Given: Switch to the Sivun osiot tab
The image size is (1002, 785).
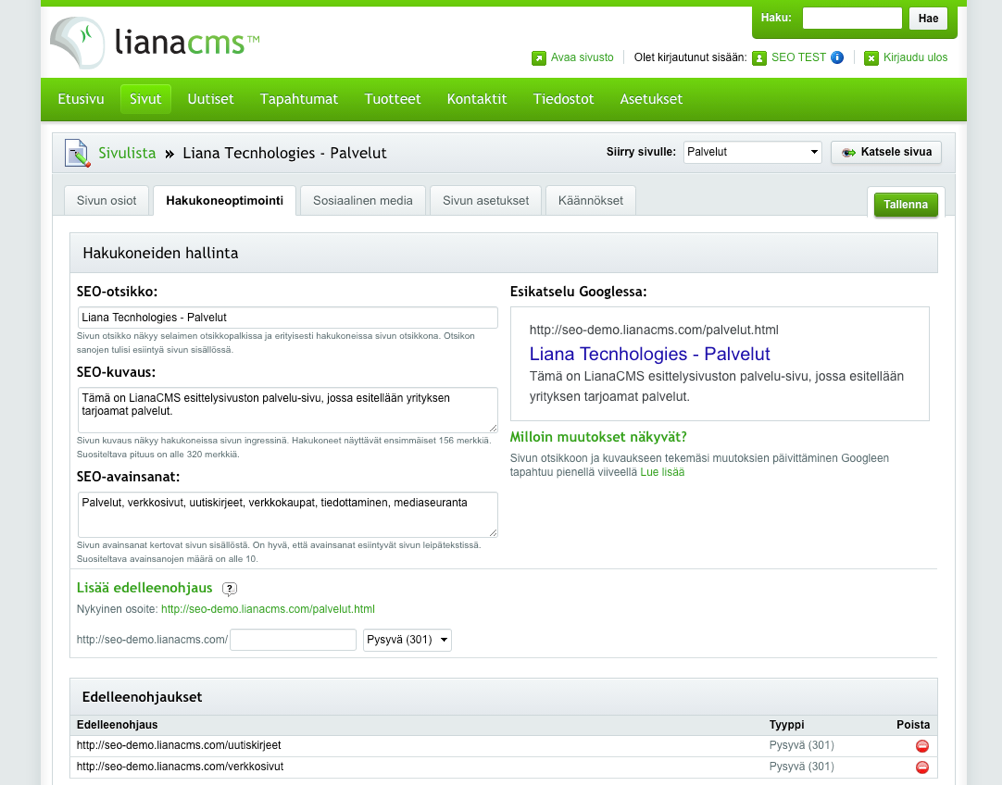Looking at the screenshot, I should click(x=107, y=201).
